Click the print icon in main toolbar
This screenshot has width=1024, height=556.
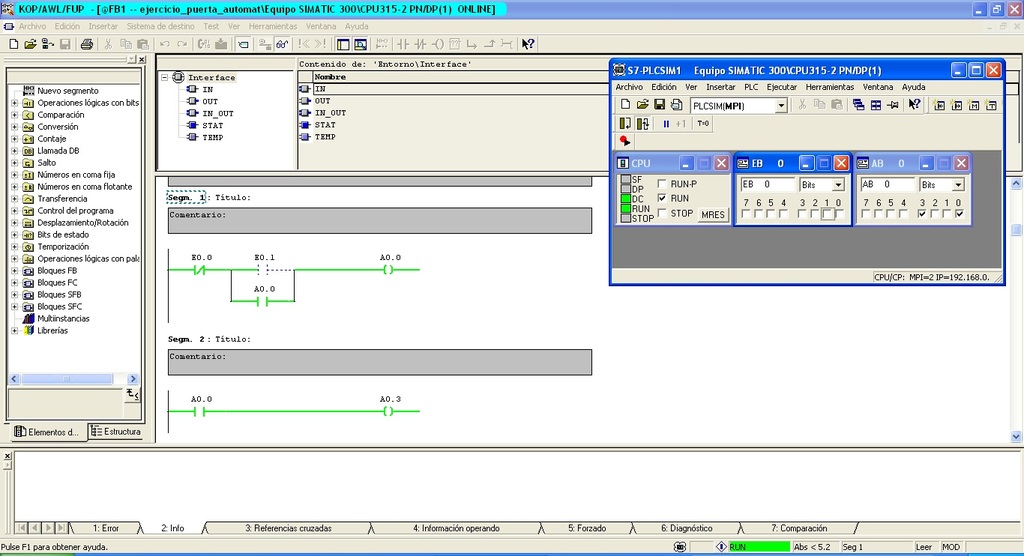(x=87, y=44)
